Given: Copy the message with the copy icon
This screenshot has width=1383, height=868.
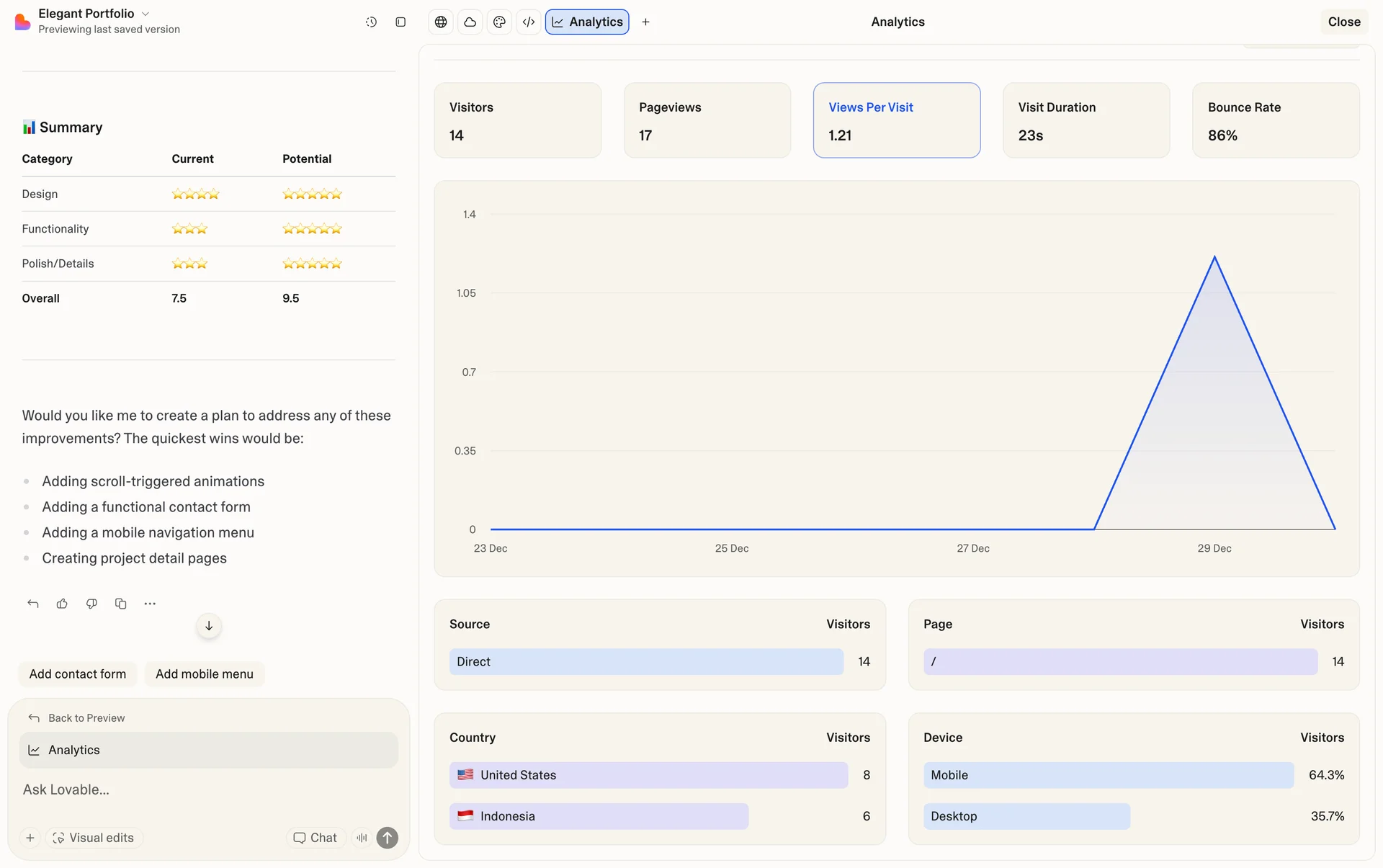Looking at the screenshot, I should 120,604.
